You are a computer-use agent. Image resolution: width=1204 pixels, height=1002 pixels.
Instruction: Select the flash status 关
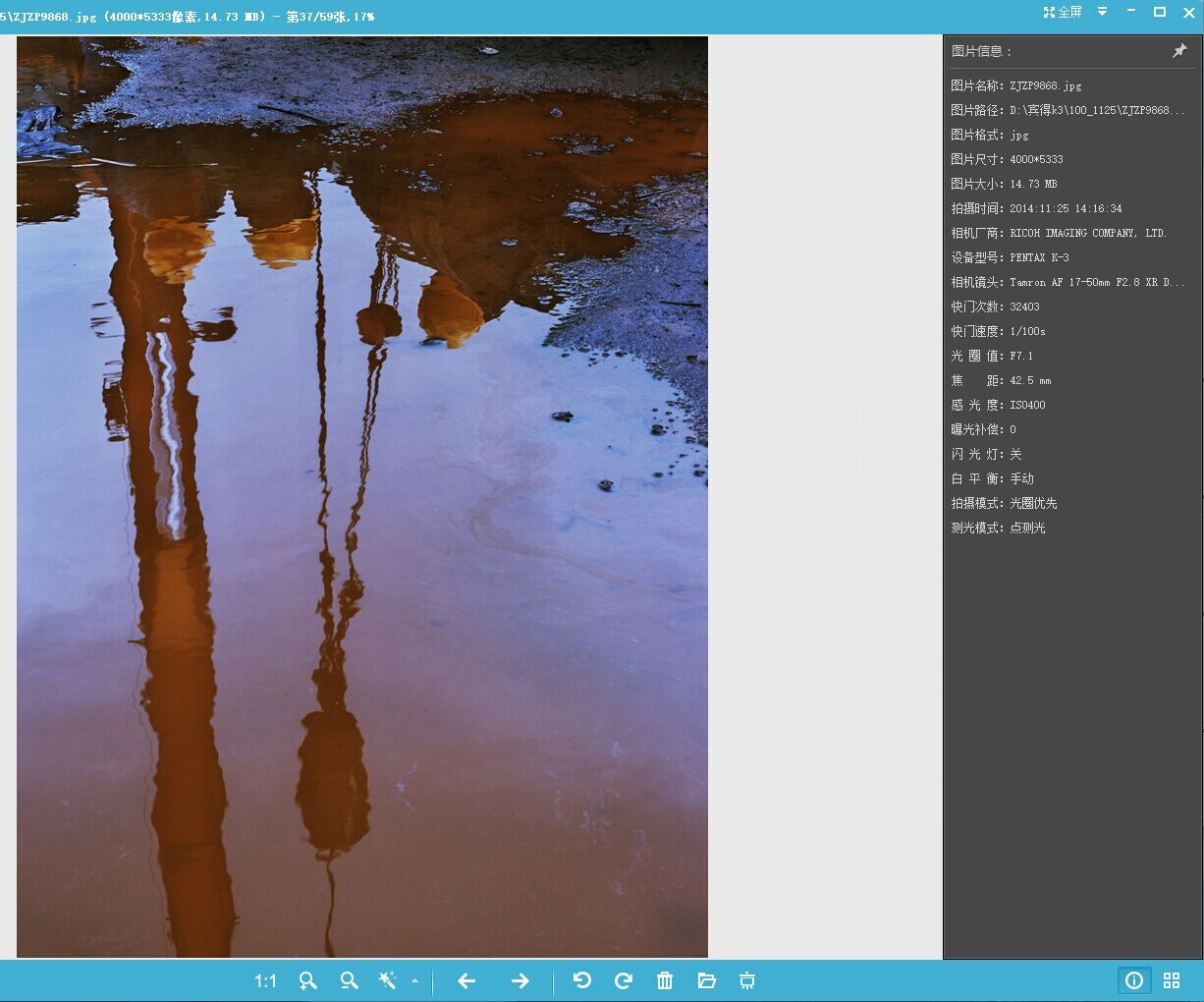pyautogui.click(x=1015, y=454)
